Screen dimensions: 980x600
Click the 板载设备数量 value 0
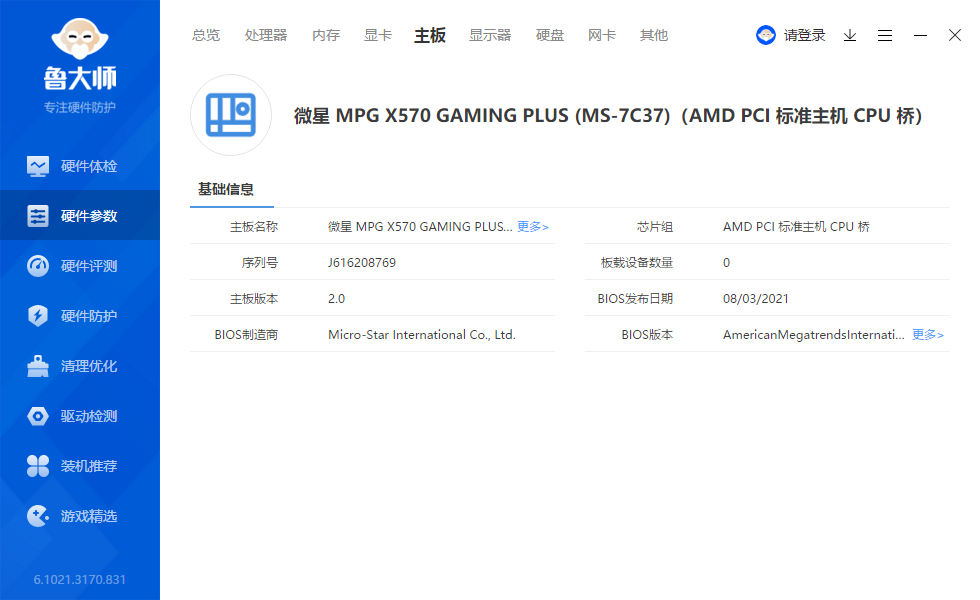(x=726, y=262)
